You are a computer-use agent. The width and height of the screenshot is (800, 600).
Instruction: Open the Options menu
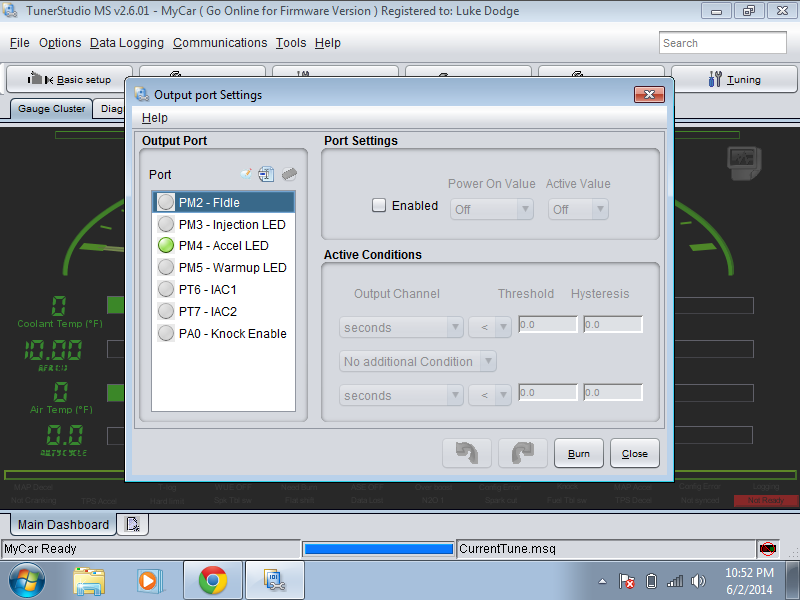tap(60, 43)
